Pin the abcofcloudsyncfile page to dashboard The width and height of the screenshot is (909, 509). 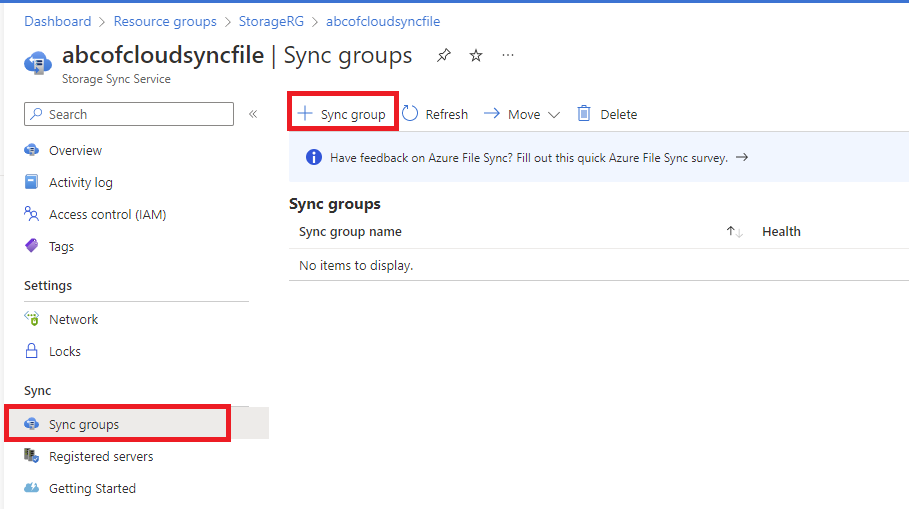pyautogui.click(x=444, y=56)
